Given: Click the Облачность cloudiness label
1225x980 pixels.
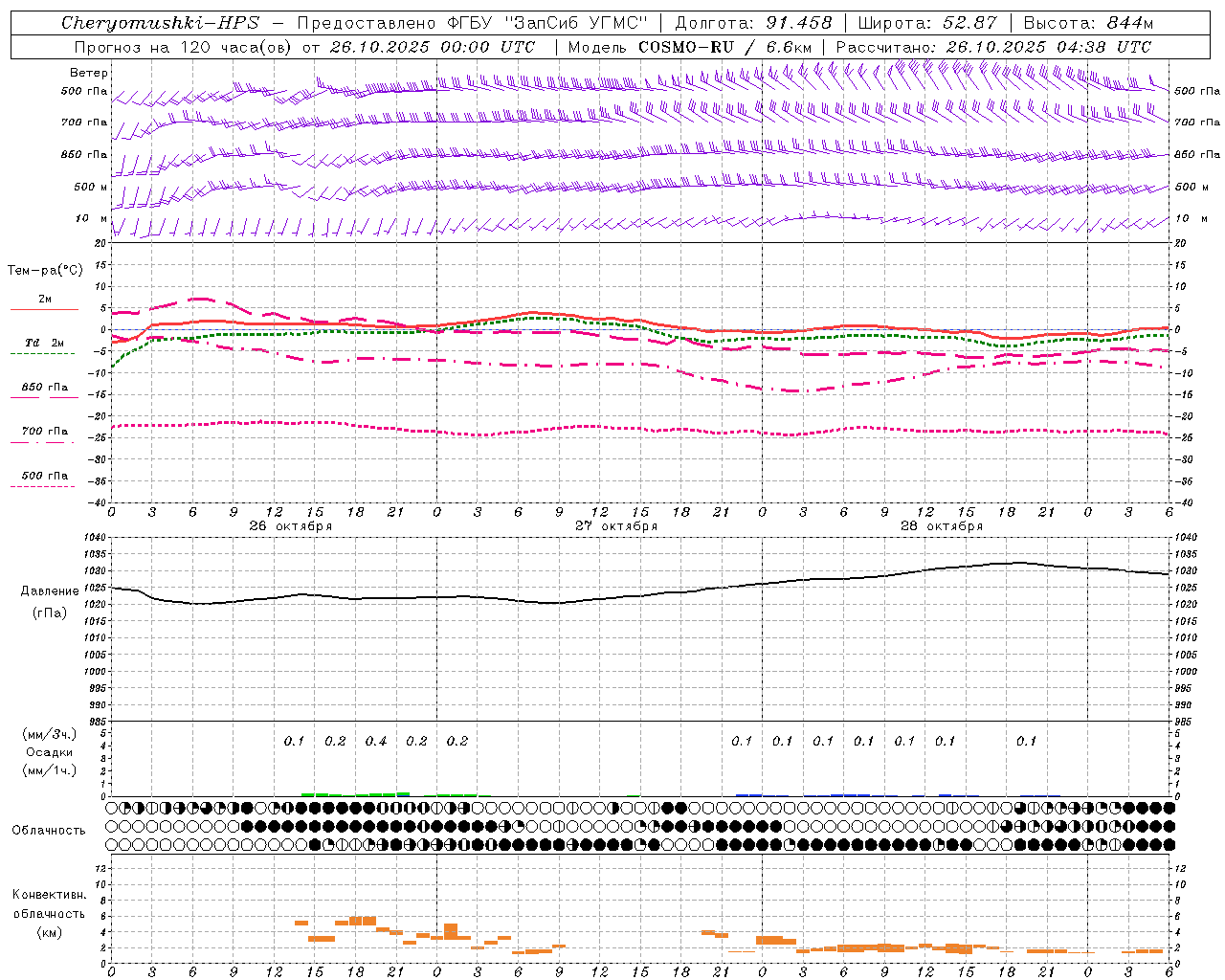Looking at the screenshot, I should pyautogui.click(x=49, y=831).
